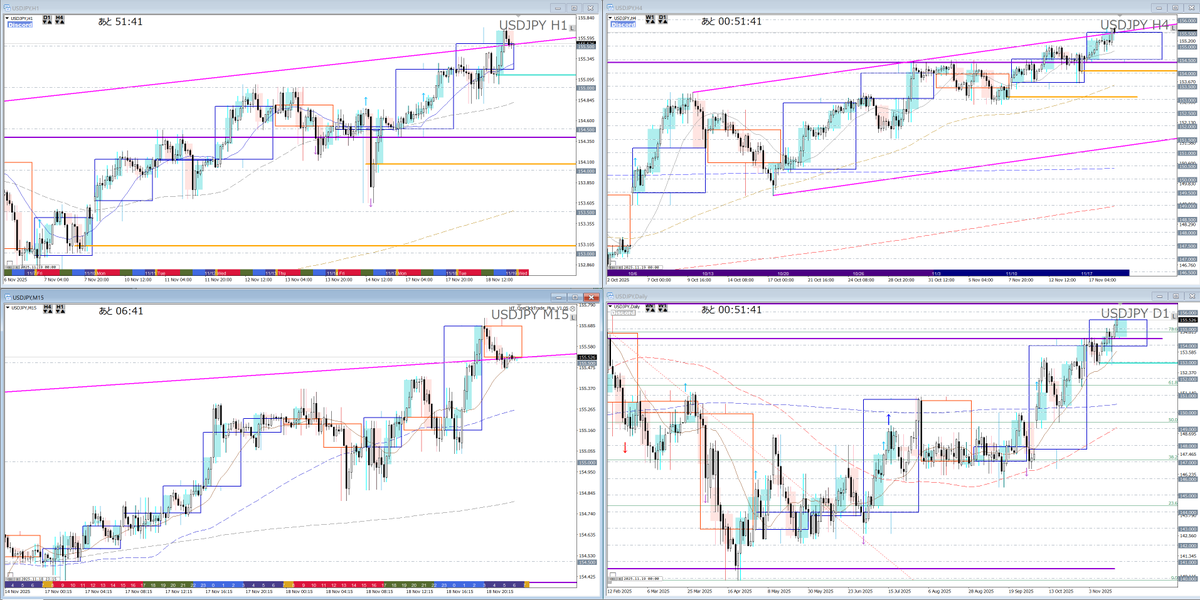Click the chart icon in USDJPY,M15 title bar
This screenshot has width=1200, height=600.
coord(6,297)
